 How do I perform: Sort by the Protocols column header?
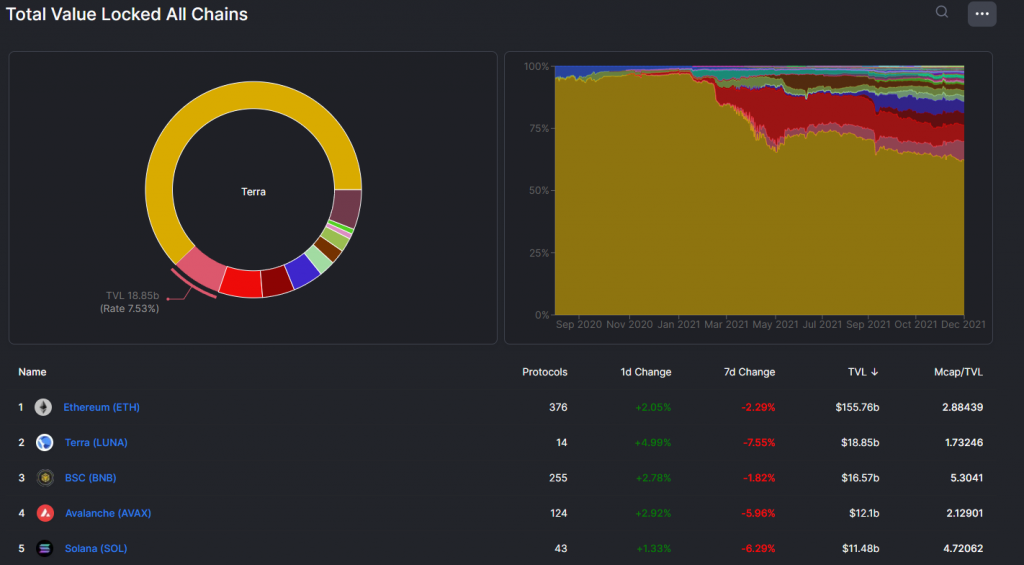(x=544, y=372)
